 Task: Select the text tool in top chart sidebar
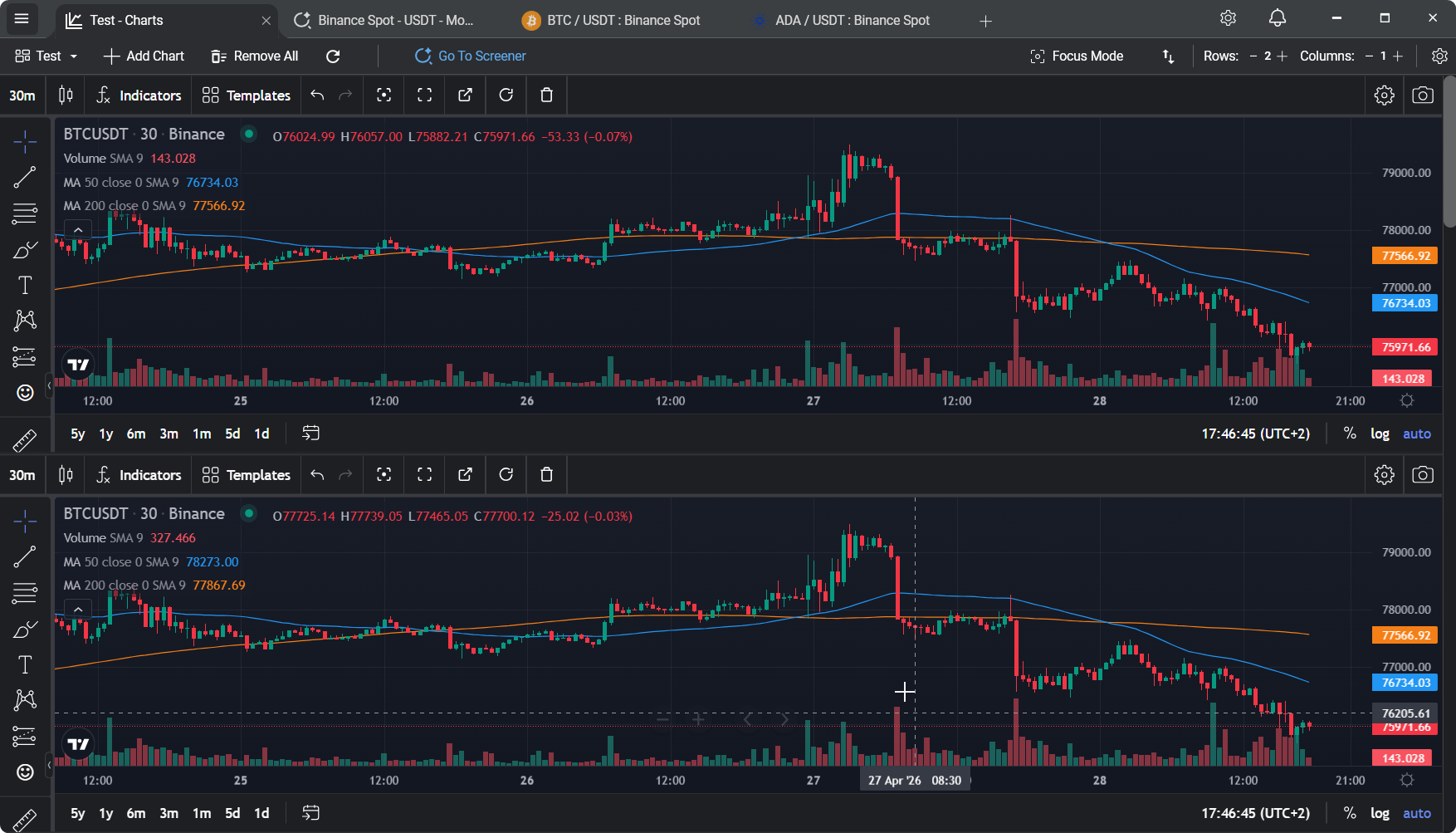tap(25, 286)
